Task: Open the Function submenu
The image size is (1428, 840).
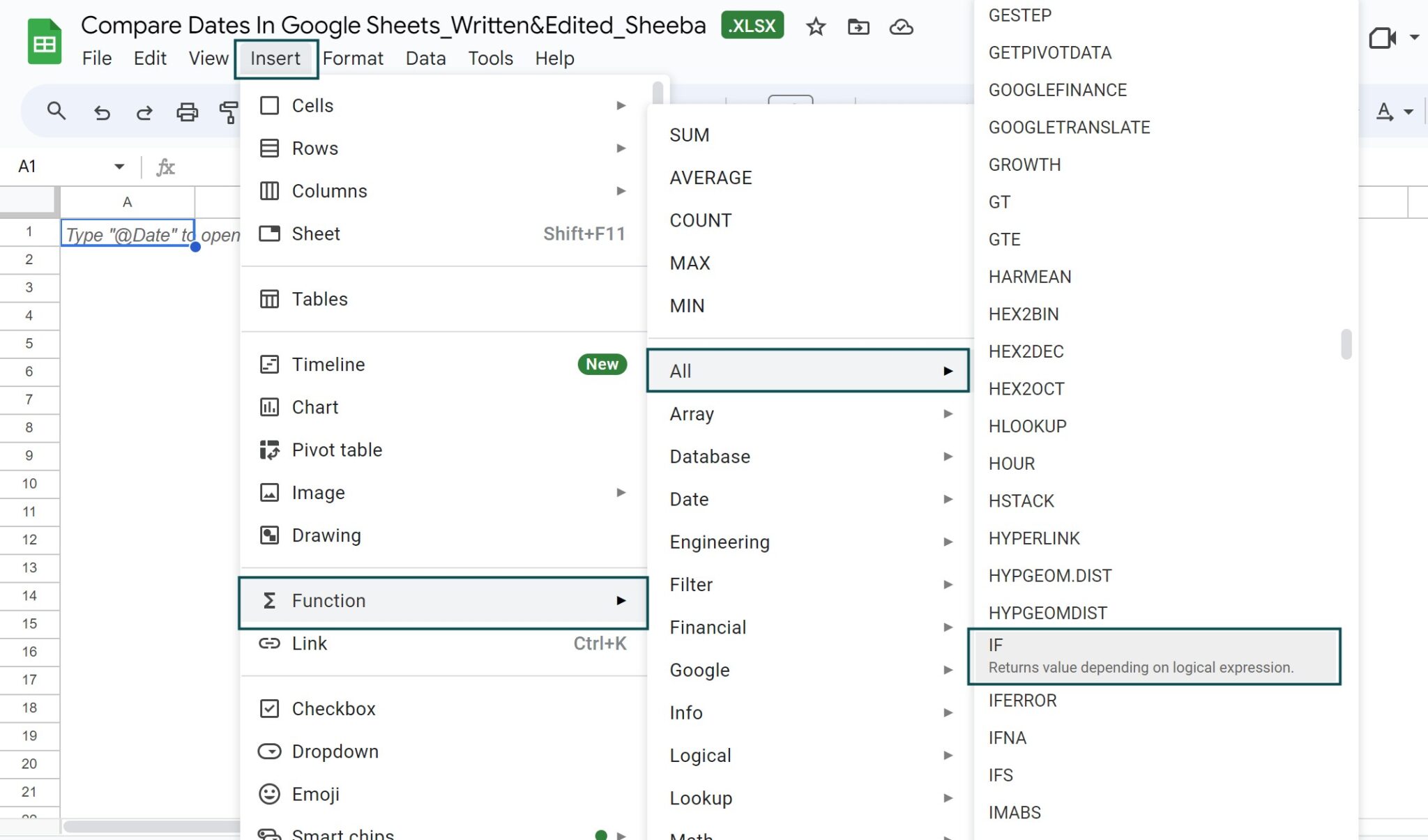Action: coord(443,600)
